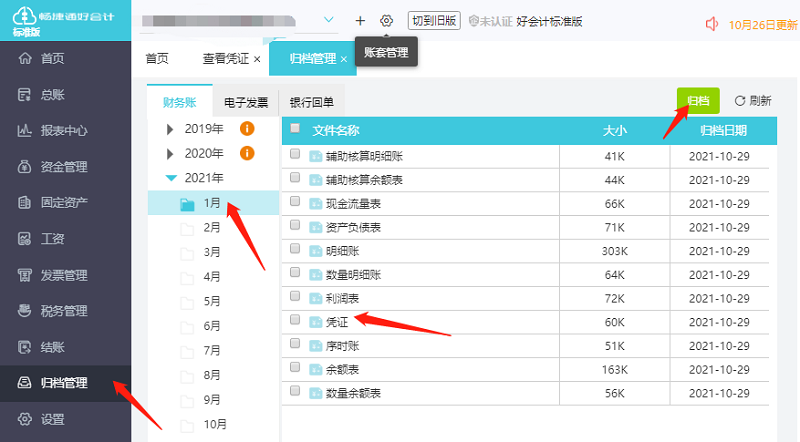800x442 pixels.
Task: Open the 工资 payroll icon
Action: (24, 238)
